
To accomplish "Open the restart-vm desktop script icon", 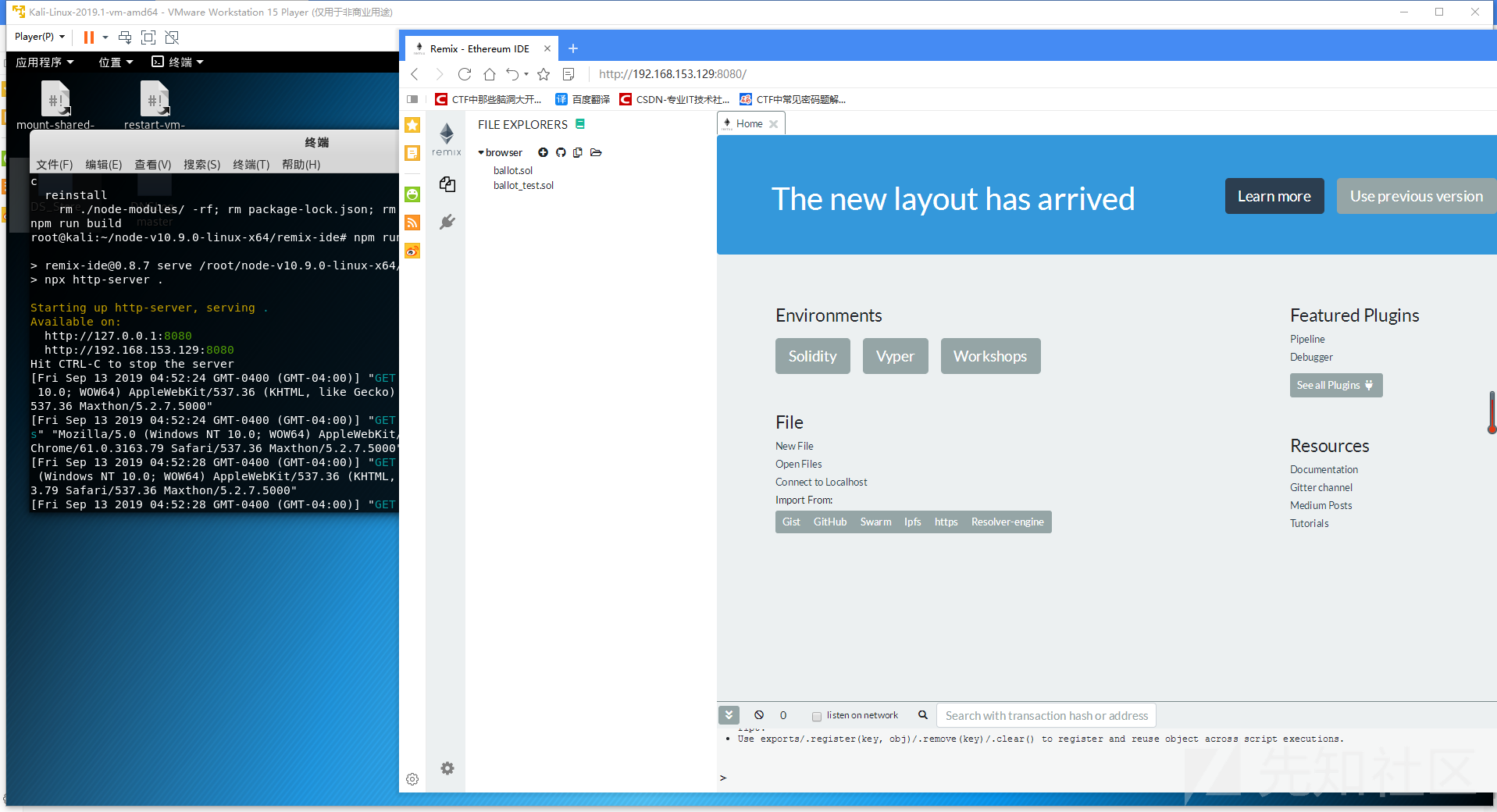I will 154,105.
